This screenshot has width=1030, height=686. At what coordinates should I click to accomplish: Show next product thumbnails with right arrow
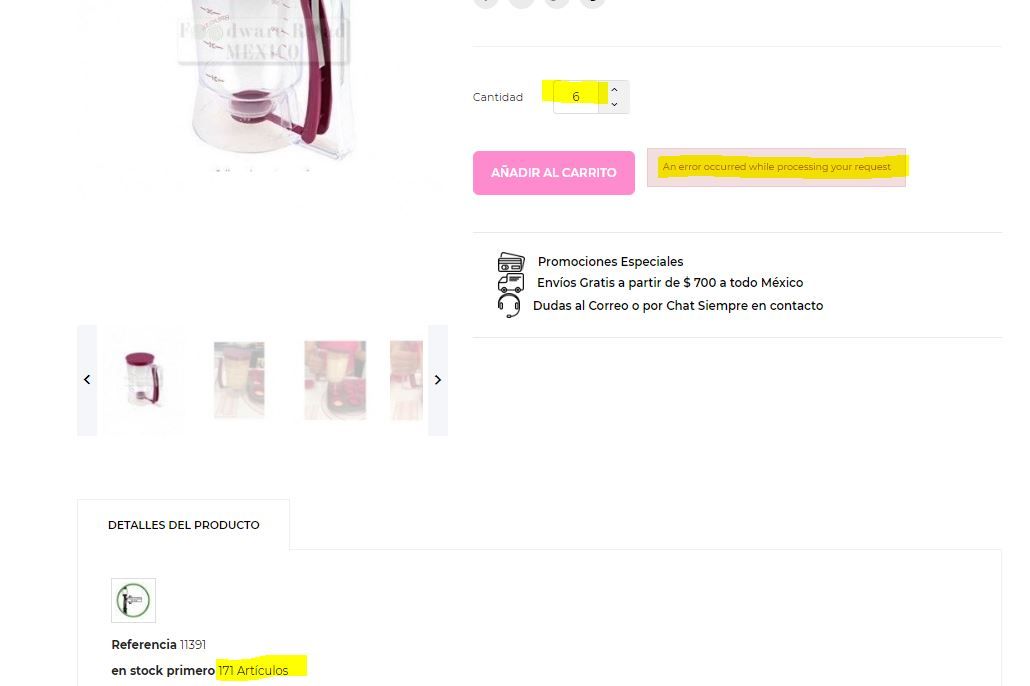[437, 380]
